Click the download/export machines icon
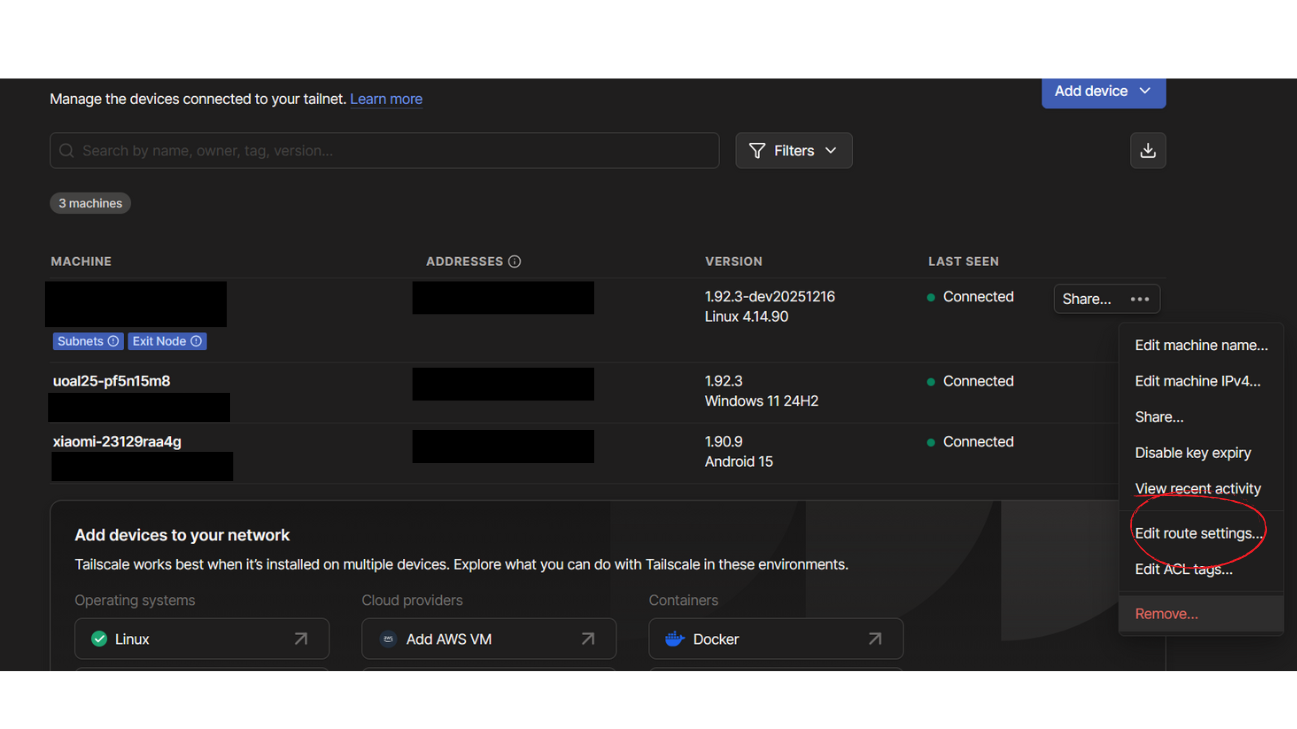This screenshot has width=1297, height=729. 1148,151
